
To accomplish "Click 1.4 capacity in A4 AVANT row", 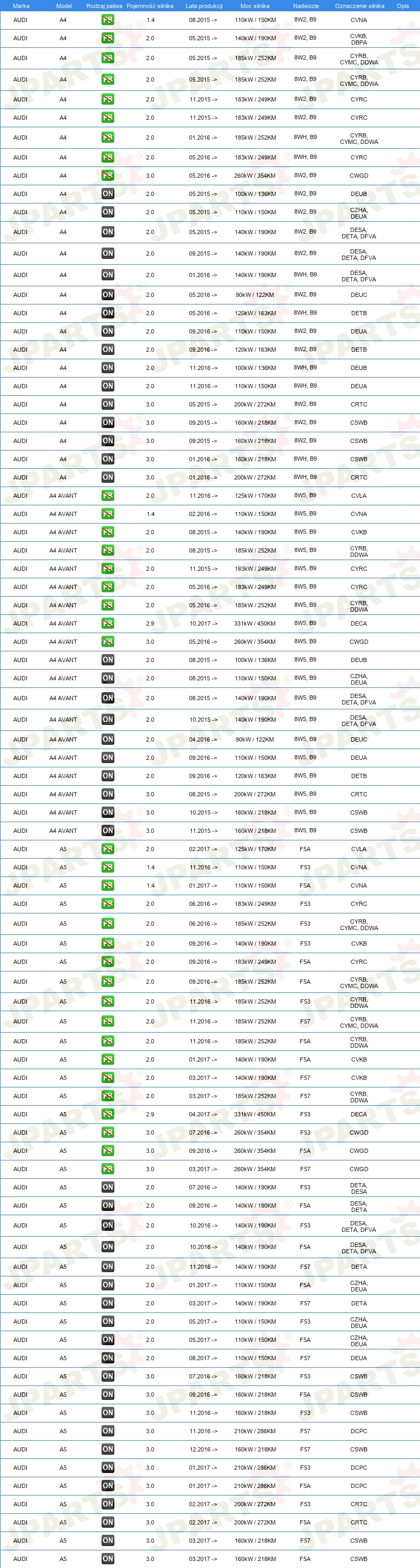I will click(150, 514).
